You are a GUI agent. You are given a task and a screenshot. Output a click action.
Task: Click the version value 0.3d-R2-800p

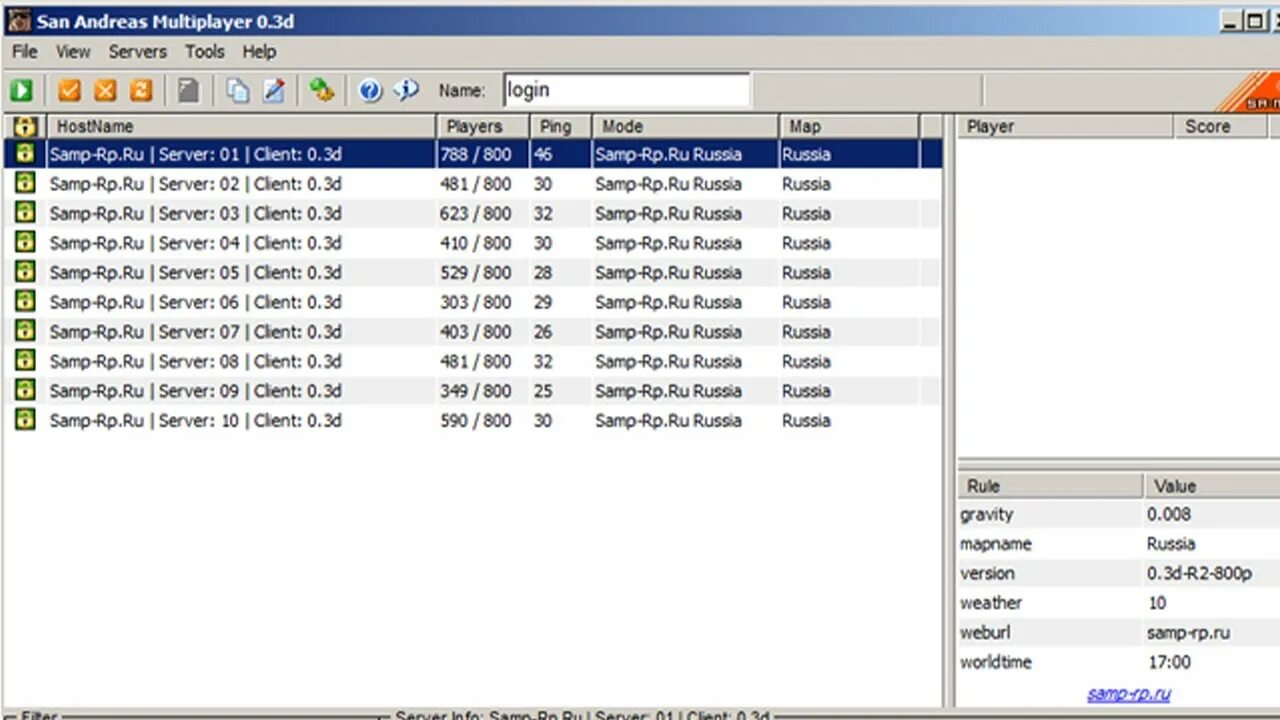(1199, 574)
